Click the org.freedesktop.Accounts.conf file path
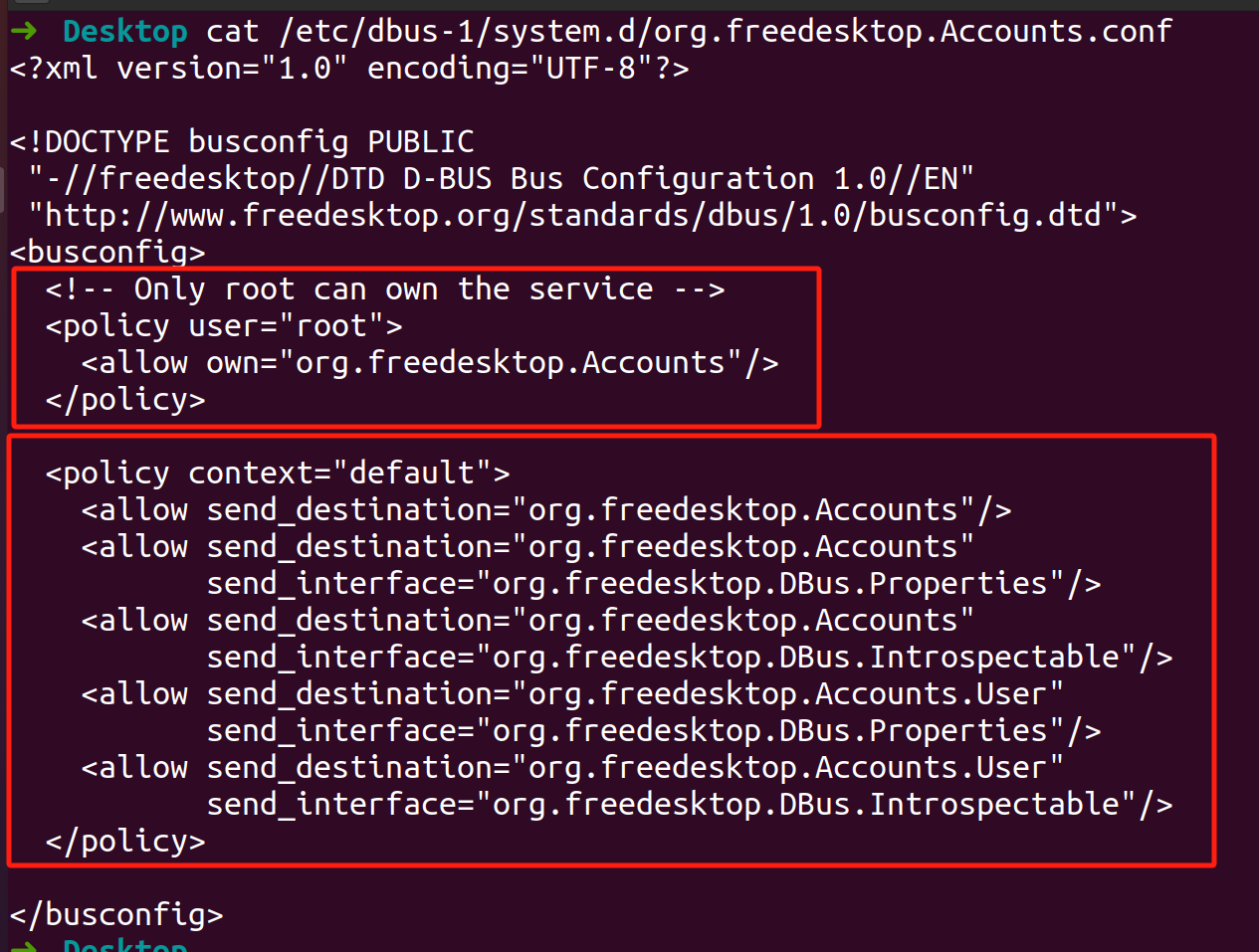This screenshot has width=1259, height=952. pos(726,32)
